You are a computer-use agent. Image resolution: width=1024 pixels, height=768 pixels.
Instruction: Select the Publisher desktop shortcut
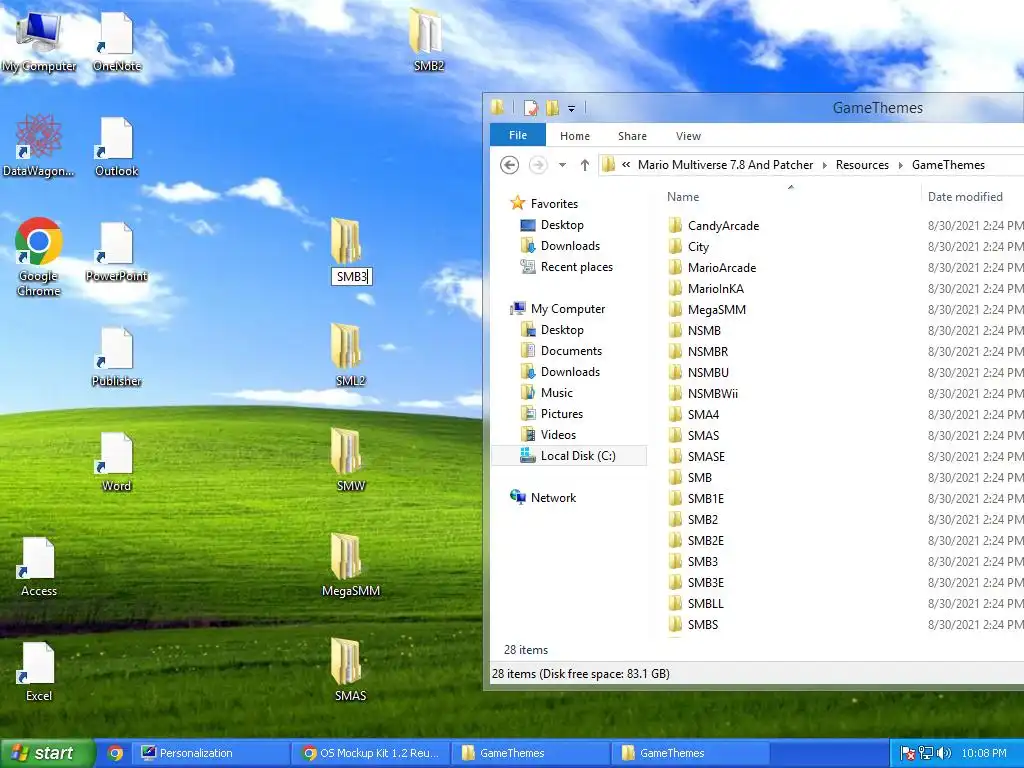pos(117,357)
